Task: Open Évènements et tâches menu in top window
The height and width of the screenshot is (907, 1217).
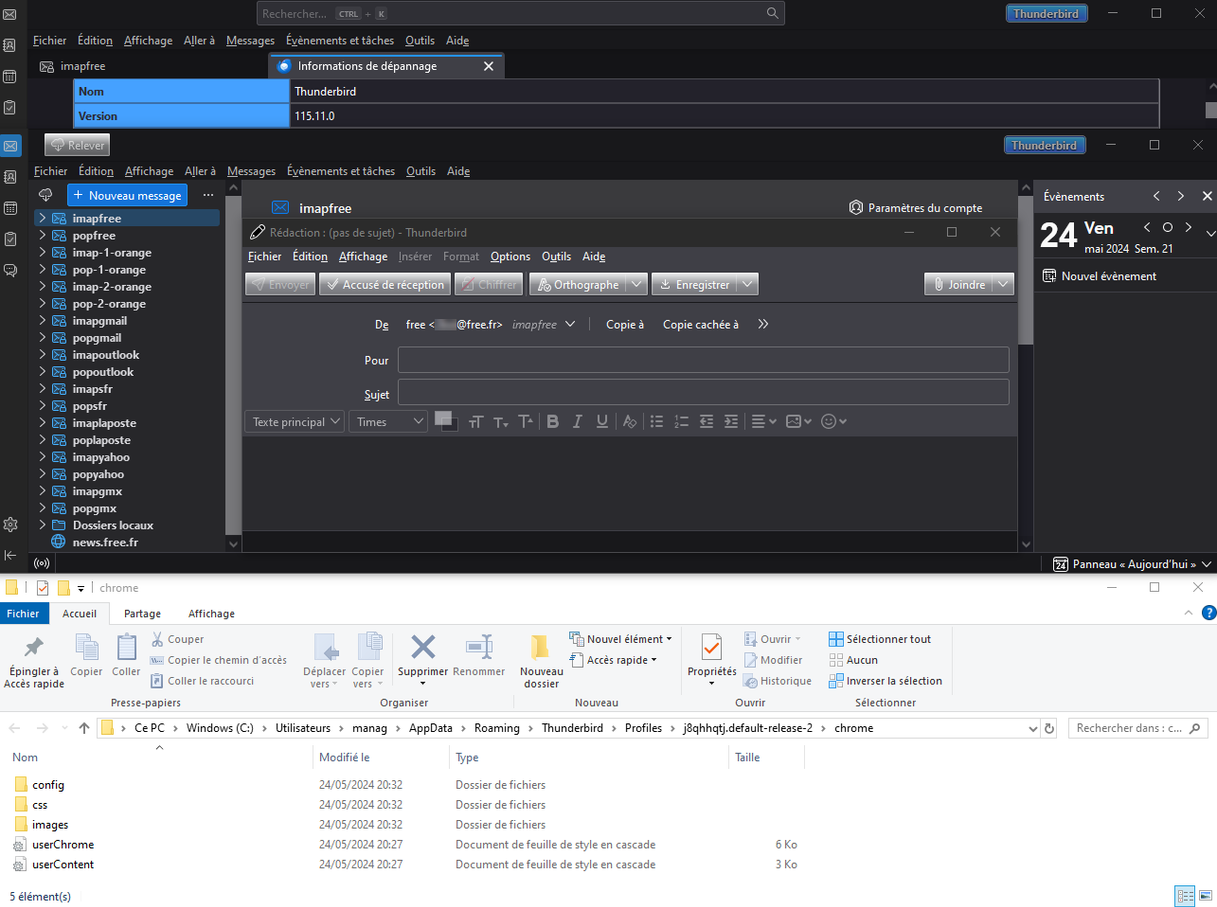Action: pyautogui.click(x=340, y=41)
